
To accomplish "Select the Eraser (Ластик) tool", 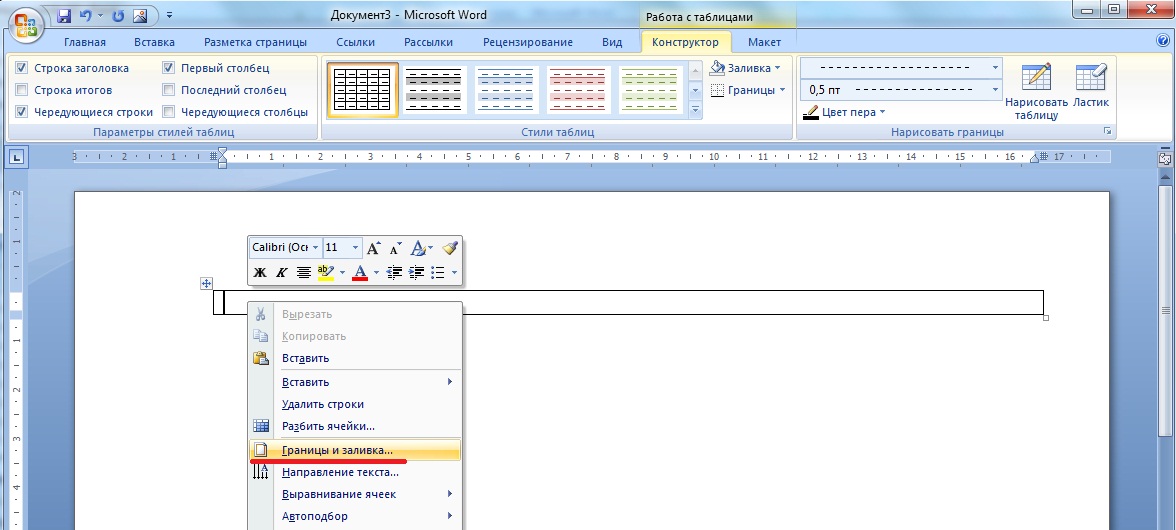I will tap(1090, 85).
